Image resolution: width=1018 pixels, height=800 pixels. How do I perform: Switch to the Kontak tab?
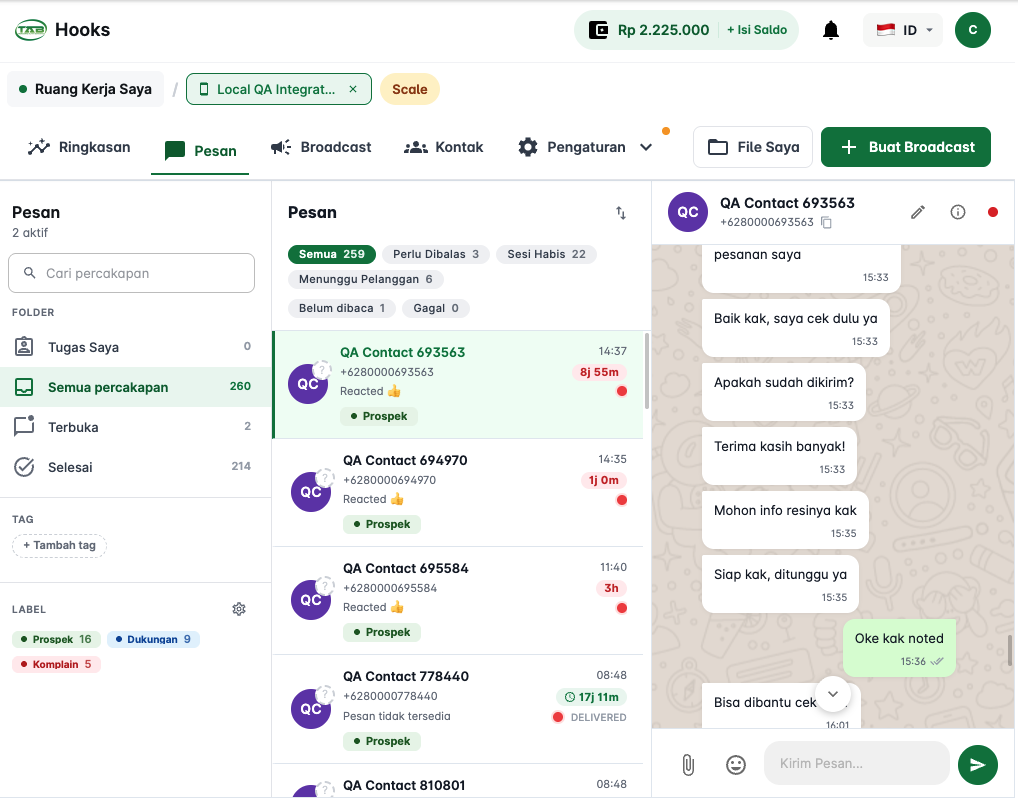click(443, 147)
